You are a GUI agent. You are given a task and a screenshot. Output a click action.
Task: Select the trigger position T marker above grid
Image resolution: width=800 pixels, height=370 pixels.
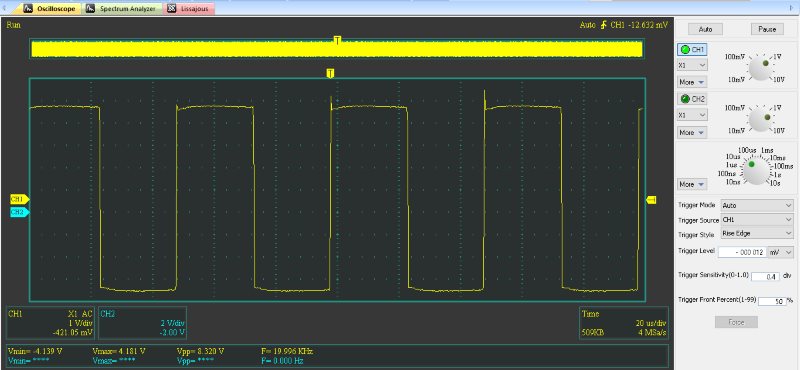click(x=330, y=73)
